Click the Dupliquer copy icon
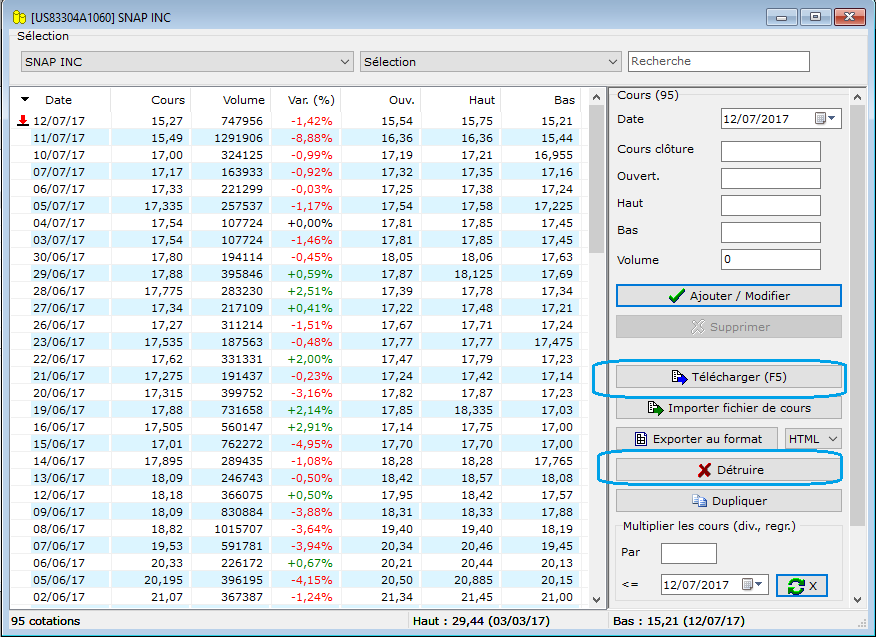Image resolution: width=876 pixels, height=637 pixels. click(x=699, y=501)
